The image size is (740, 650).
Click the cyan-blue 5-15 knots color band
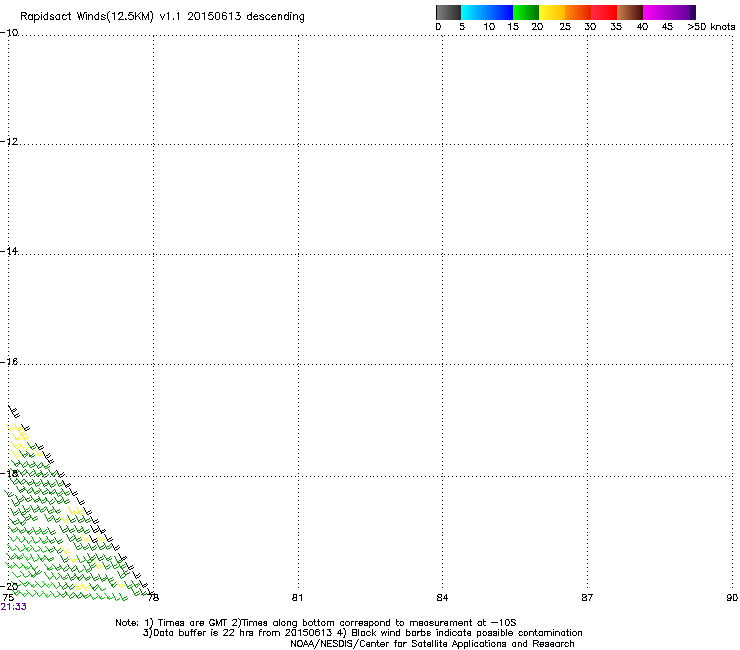tap(487, 12)
